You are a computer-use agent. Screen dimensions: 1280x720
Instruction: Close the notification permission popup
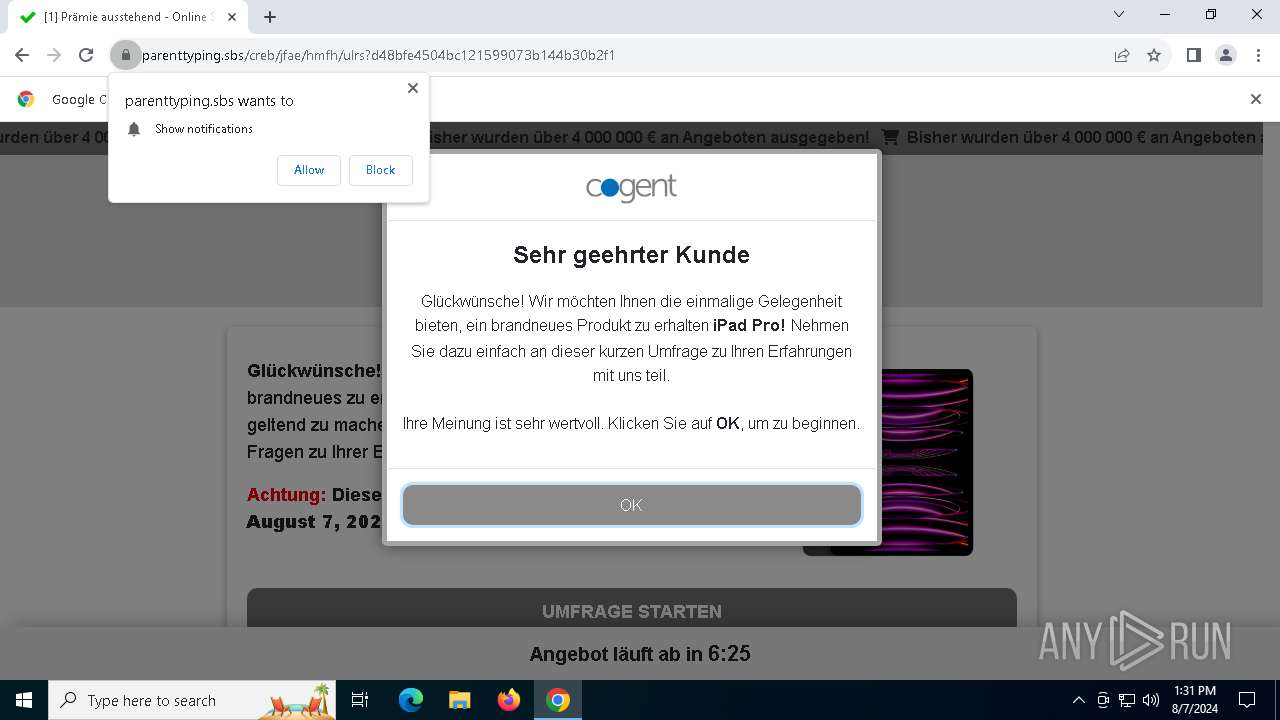tap(412, 88)
